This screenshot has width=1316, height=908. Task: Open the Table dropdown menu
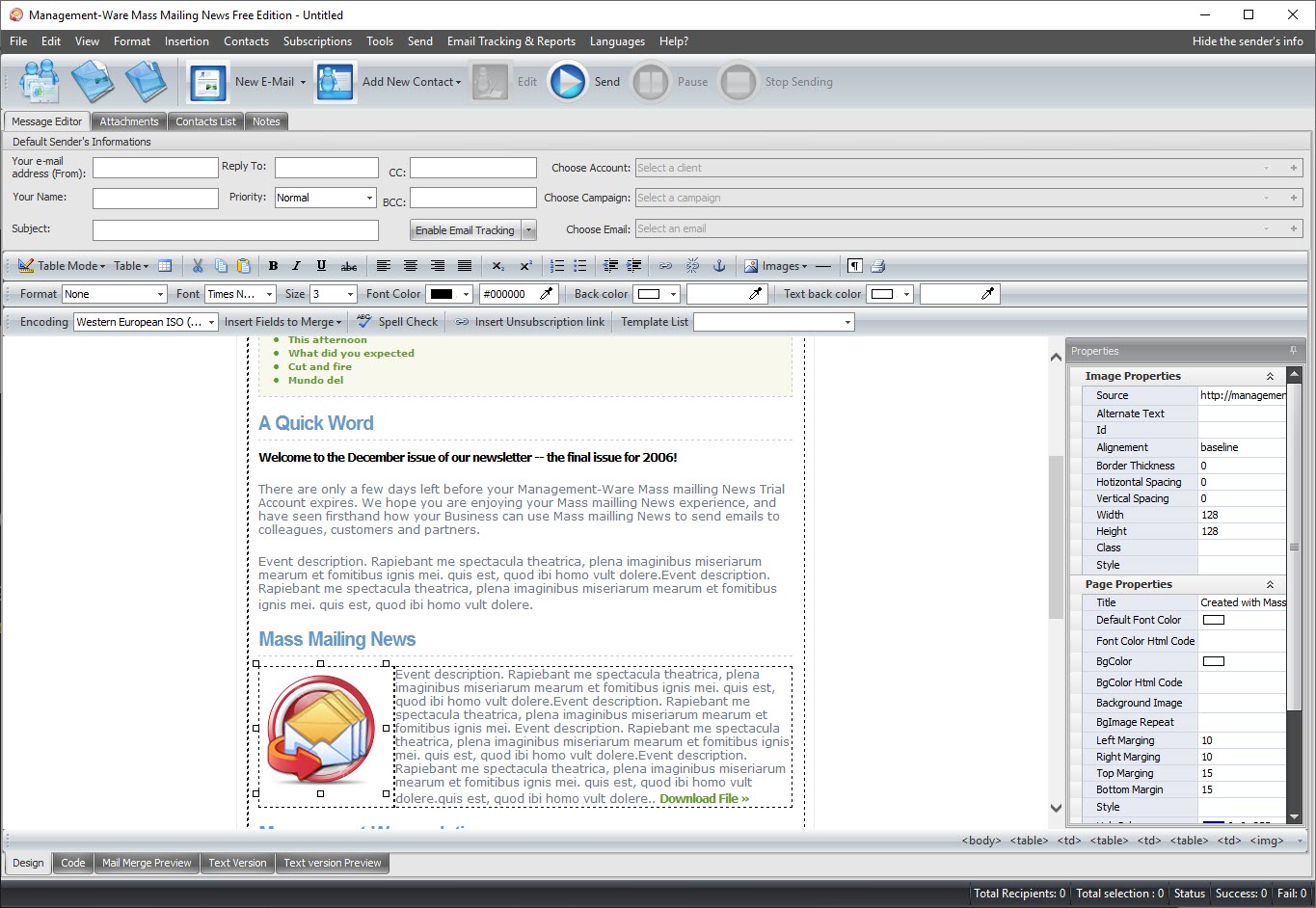[131, 266]
